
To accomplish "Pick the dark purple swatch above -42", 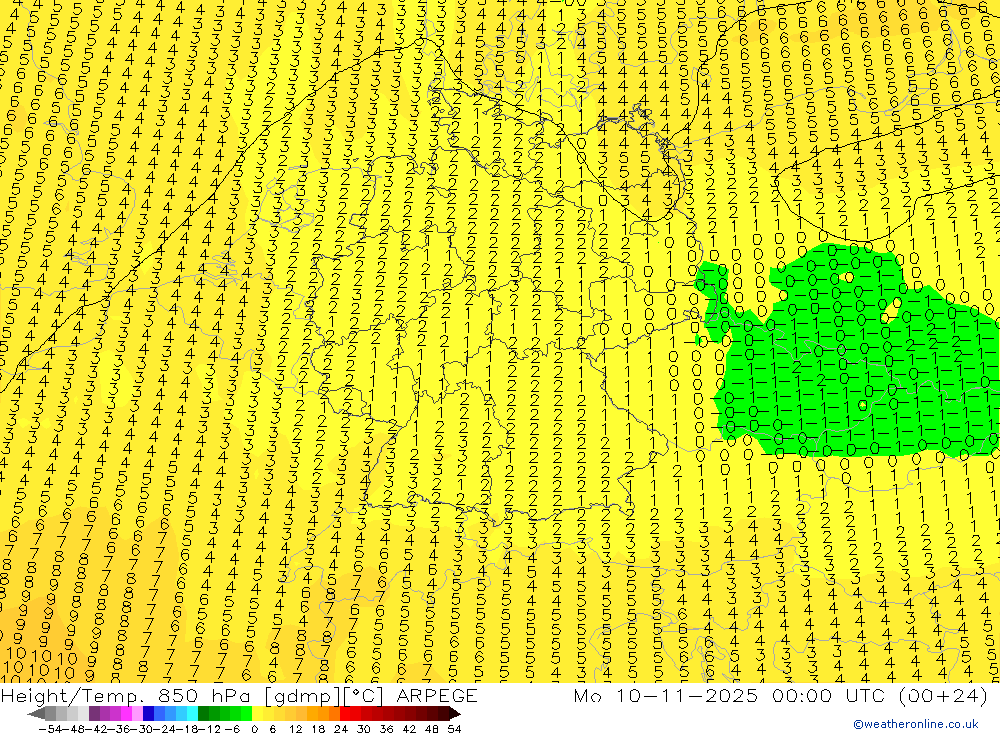I will point(94,714).
